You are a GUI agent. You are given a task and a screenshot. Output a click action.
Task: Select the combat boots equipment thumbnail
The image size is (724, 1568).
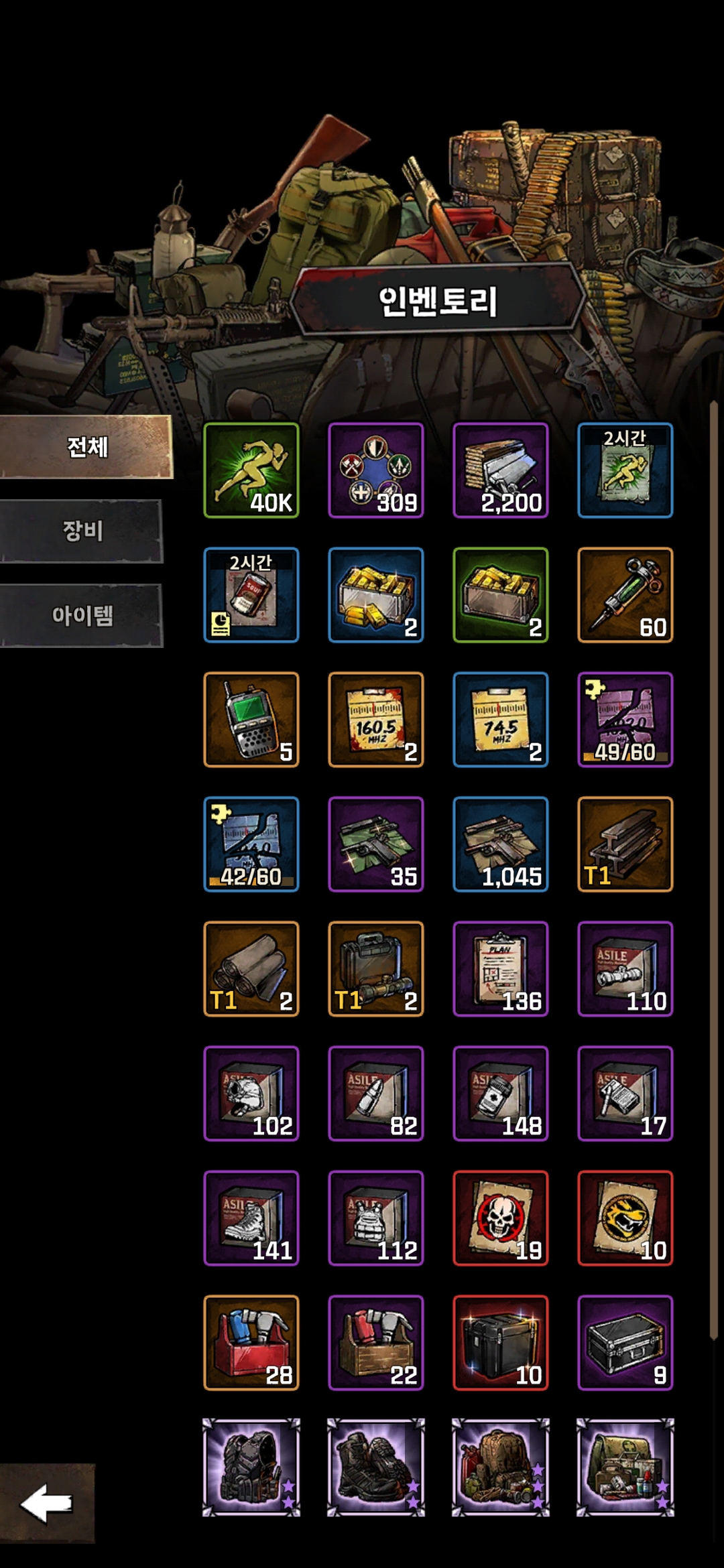tap(376, 1467)
